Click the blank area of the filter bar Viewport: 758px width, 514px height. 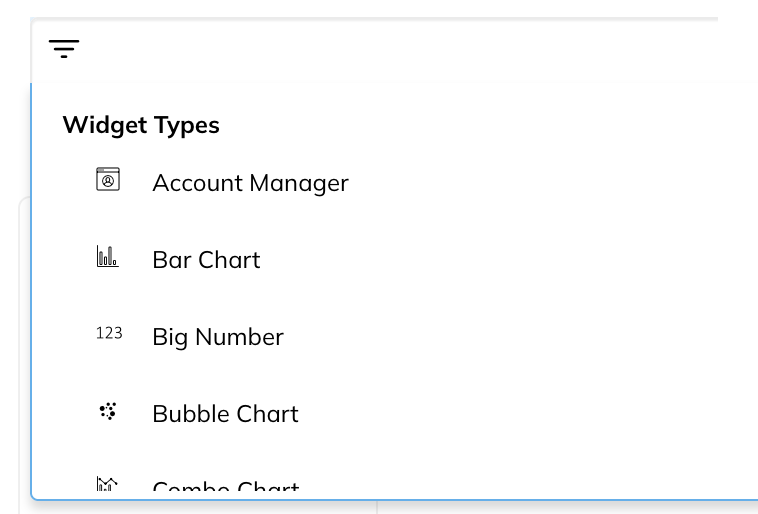coord(416,50)
